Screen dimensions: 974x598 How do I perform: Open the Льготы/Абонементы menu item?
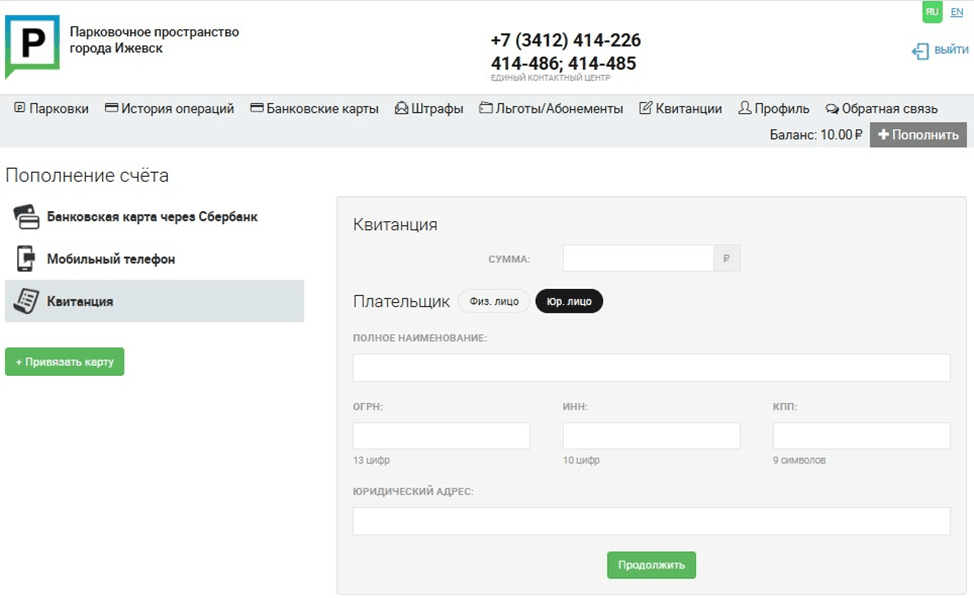pos(551,108)
